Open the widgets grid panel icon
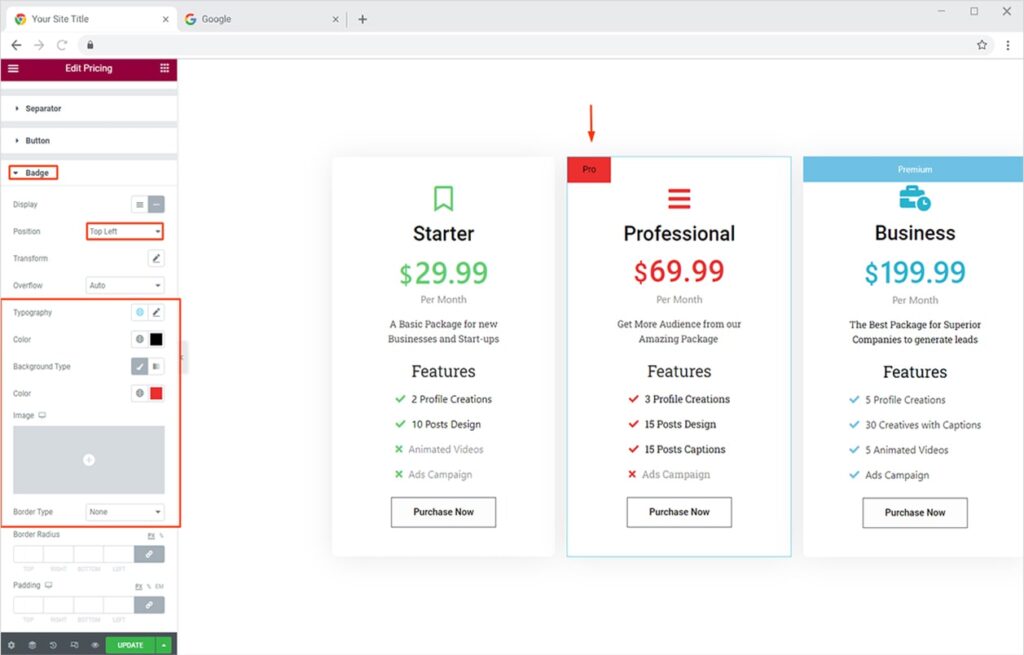This screenshot has height=655, width=1024. point(164,68)
